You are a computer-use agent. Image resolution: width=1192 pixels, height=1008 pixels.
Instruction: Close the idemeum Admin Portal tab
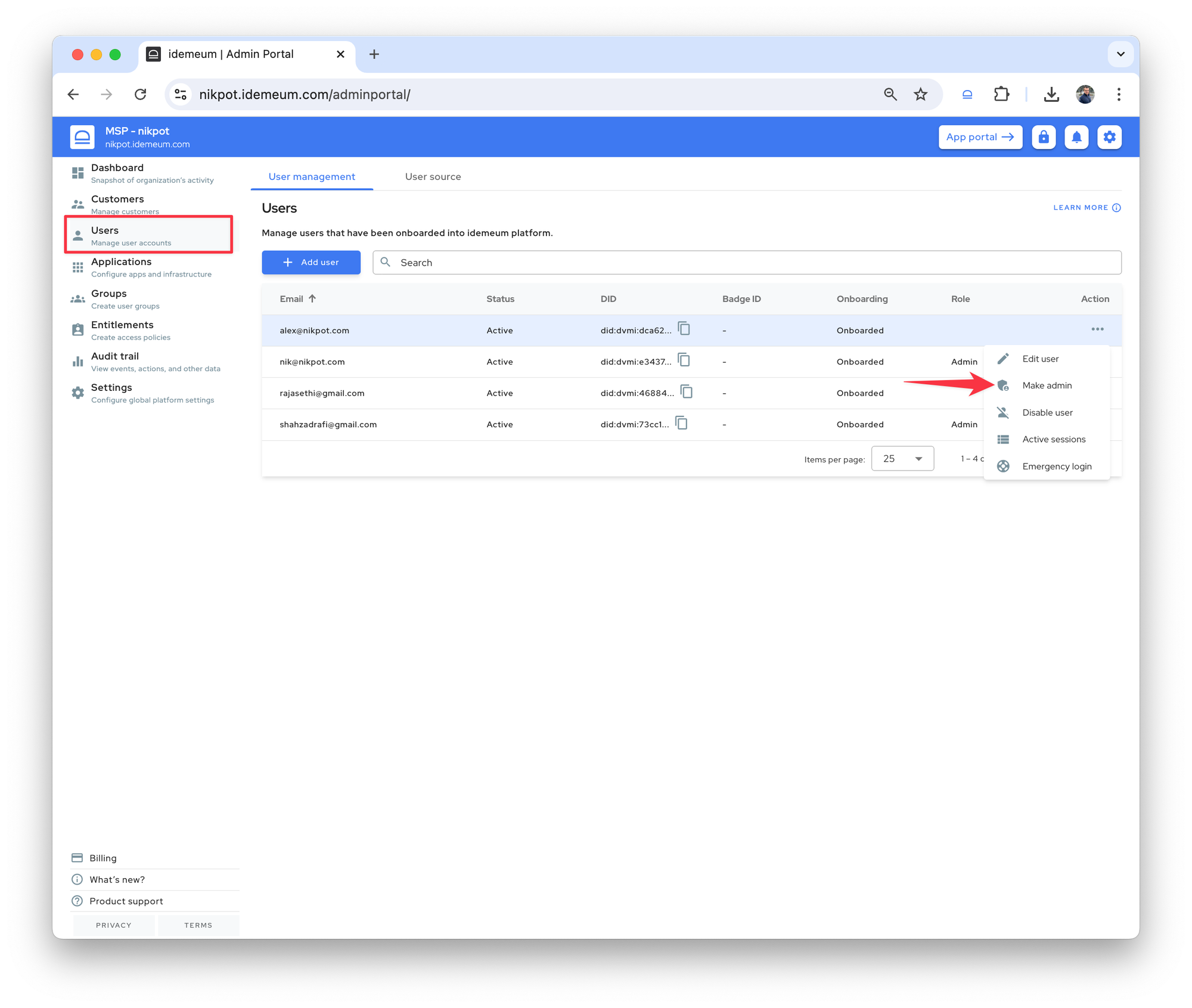coord(340,54)
